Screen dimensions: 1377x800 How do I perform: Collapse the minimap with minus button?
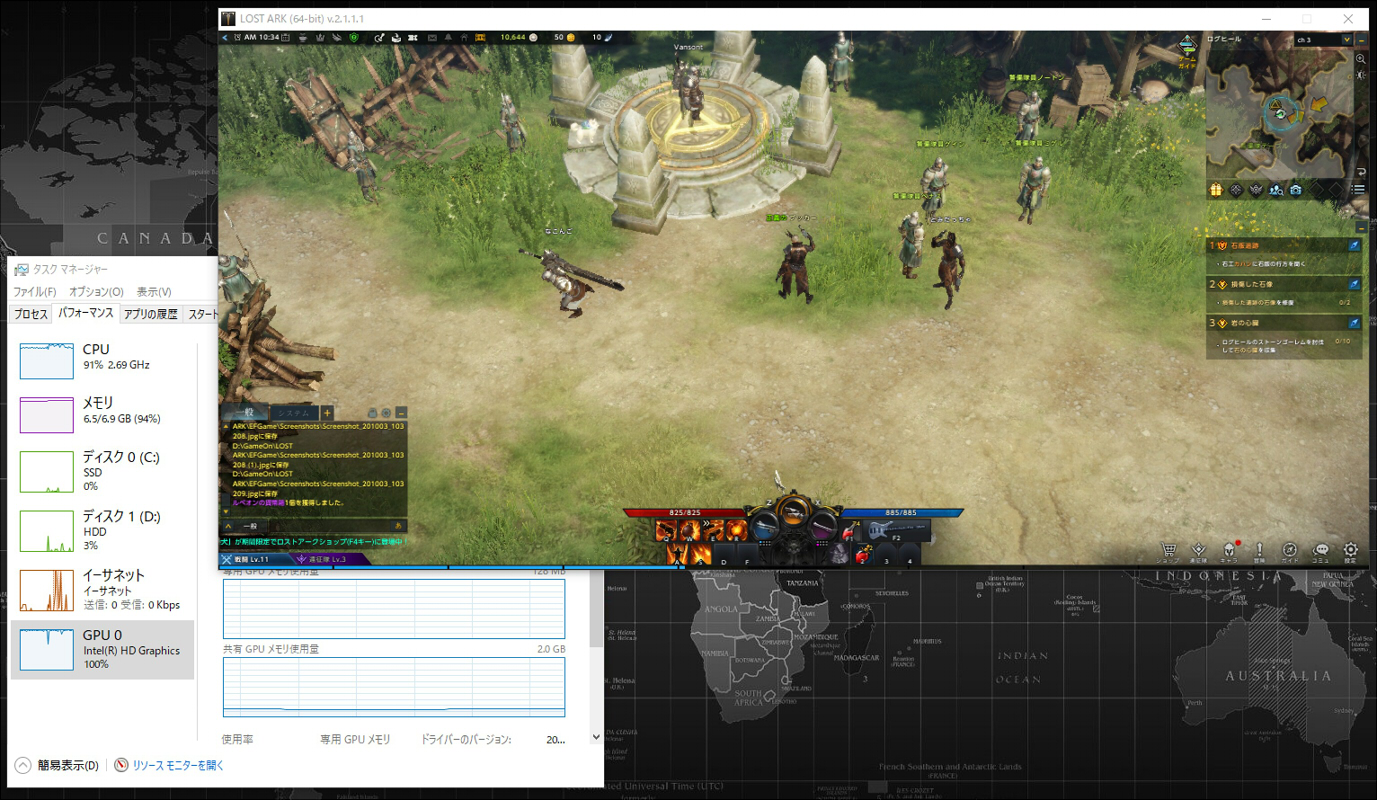click(x=1361, y=40)
